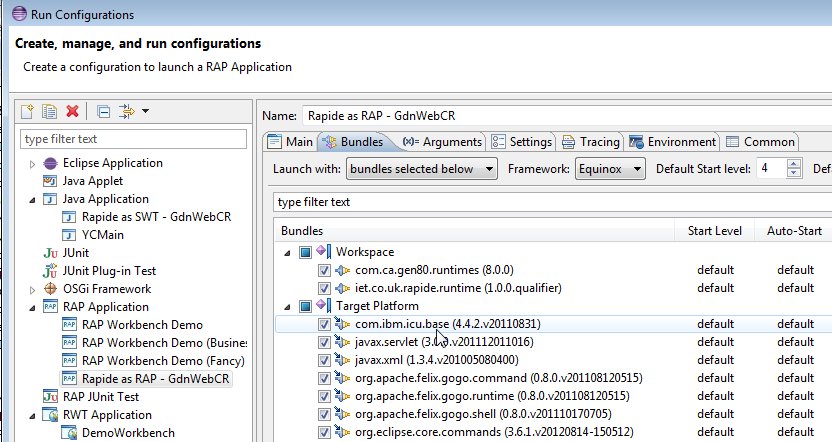Toggle the iet.co.uk.rapide.runtime checkbox
Screen dimensions: 832x442
[324, 288]
